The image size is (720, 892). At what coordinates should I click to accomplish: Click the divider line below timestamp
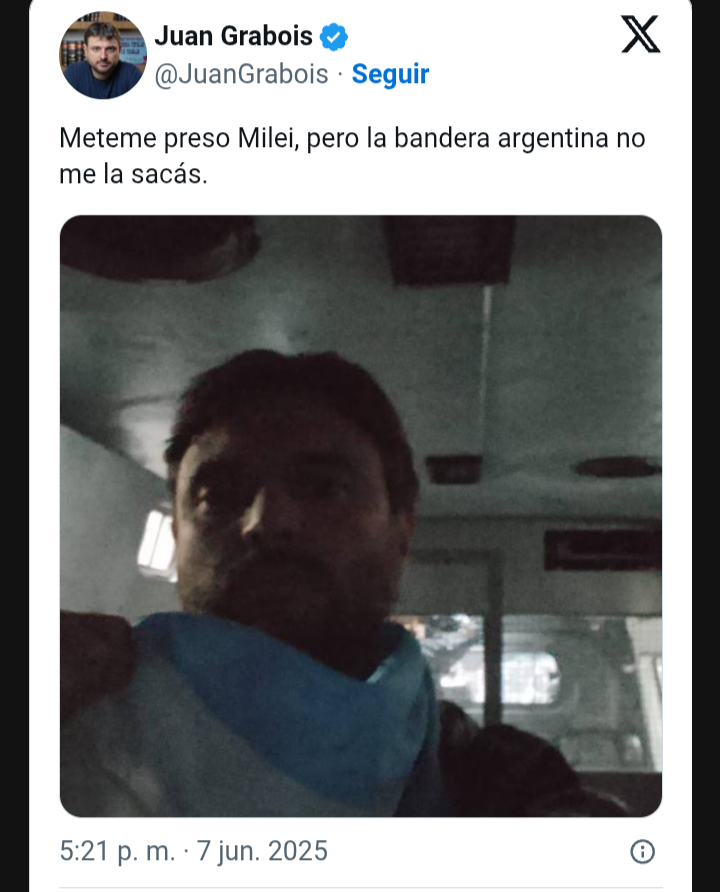pyautogui.click(x=361, y=888)
